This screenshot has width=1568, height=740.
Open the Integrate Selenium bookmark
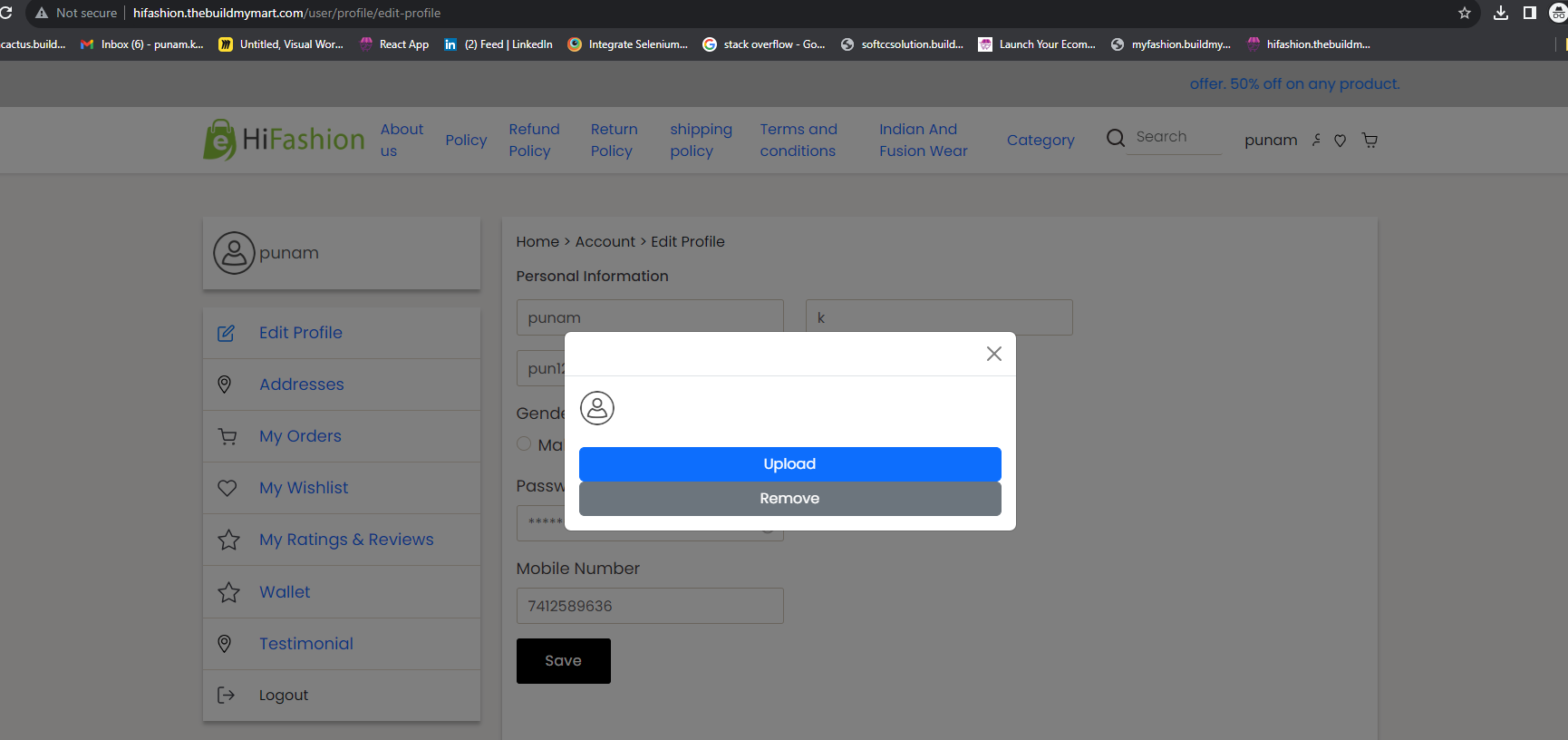(628, 44)
